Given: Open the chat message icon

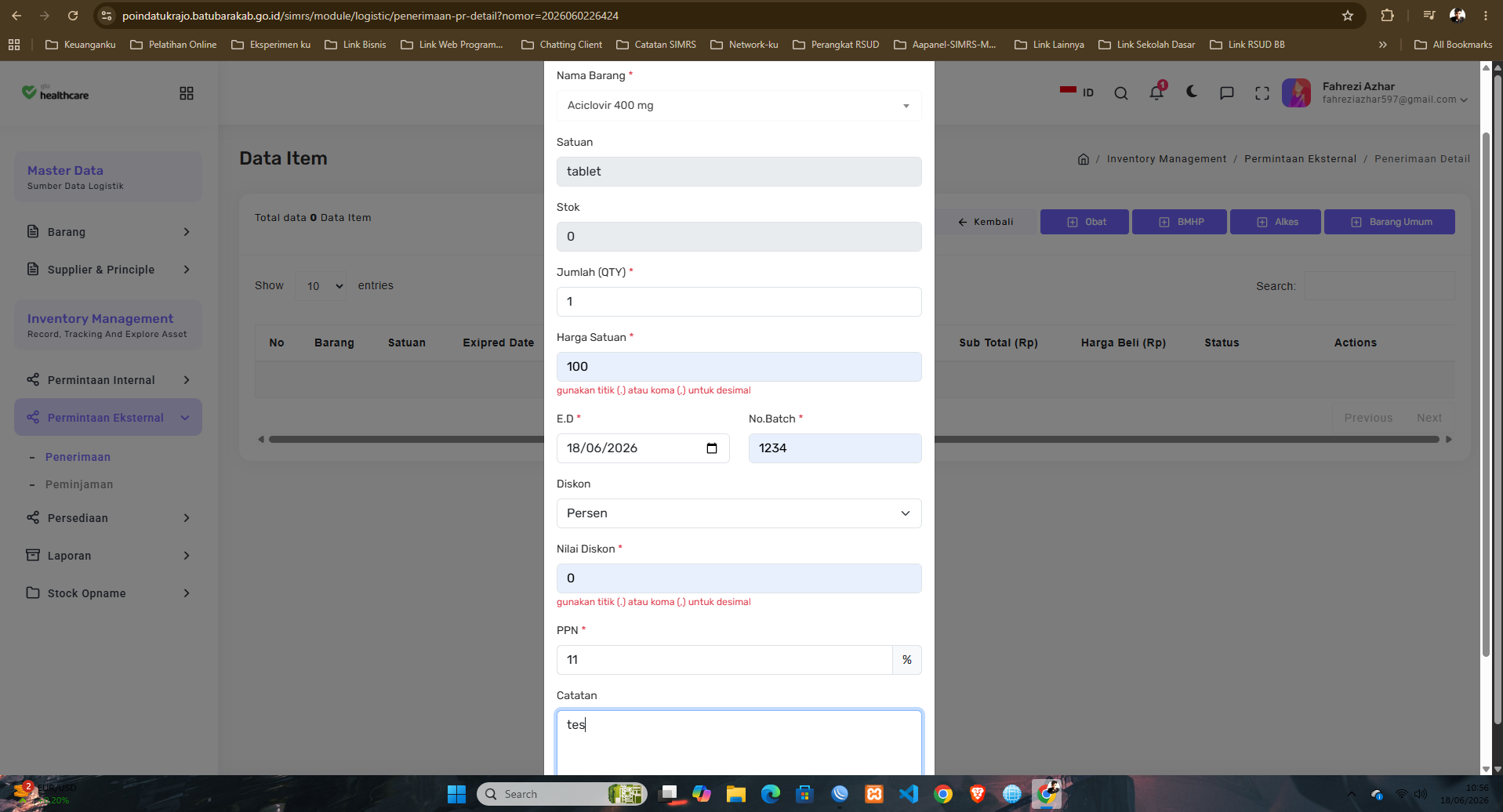Looking at the screenshot, I should pyautogui.click(x=1227, y=93).
